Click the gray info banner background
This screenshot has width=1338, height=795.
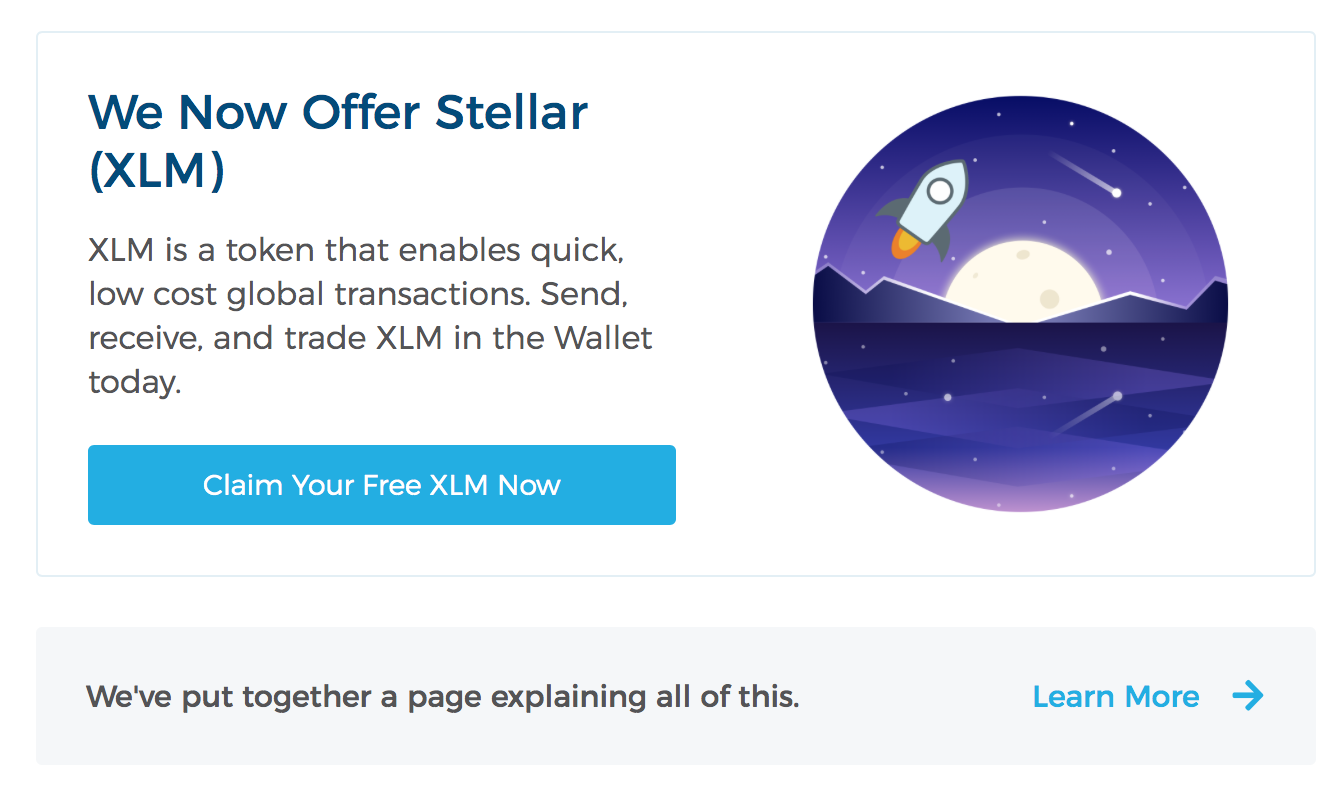click(676, 696)
